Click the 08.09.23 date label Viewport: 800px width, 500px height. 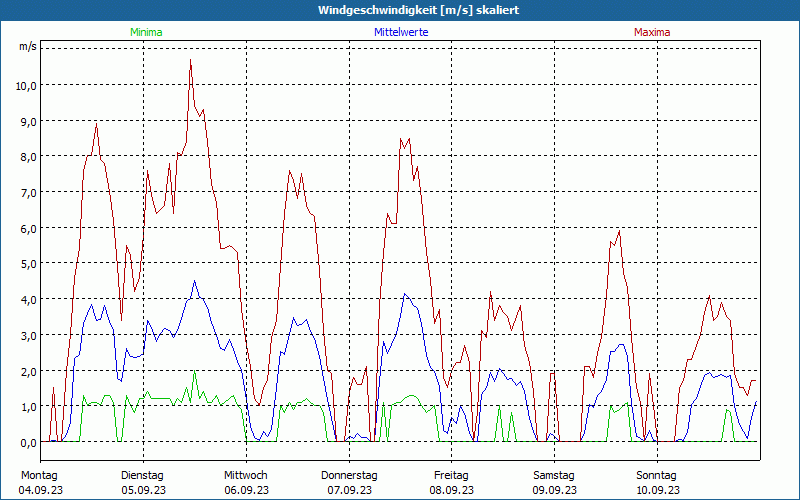pos(452,490)
